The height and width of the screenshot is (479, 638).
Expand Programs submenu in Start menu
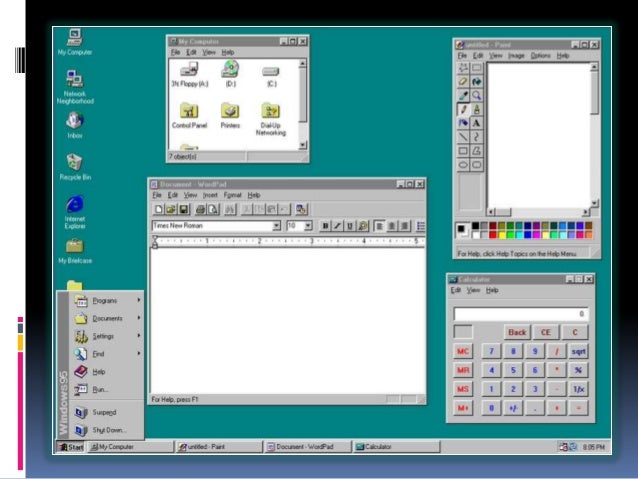pos(107,301)
